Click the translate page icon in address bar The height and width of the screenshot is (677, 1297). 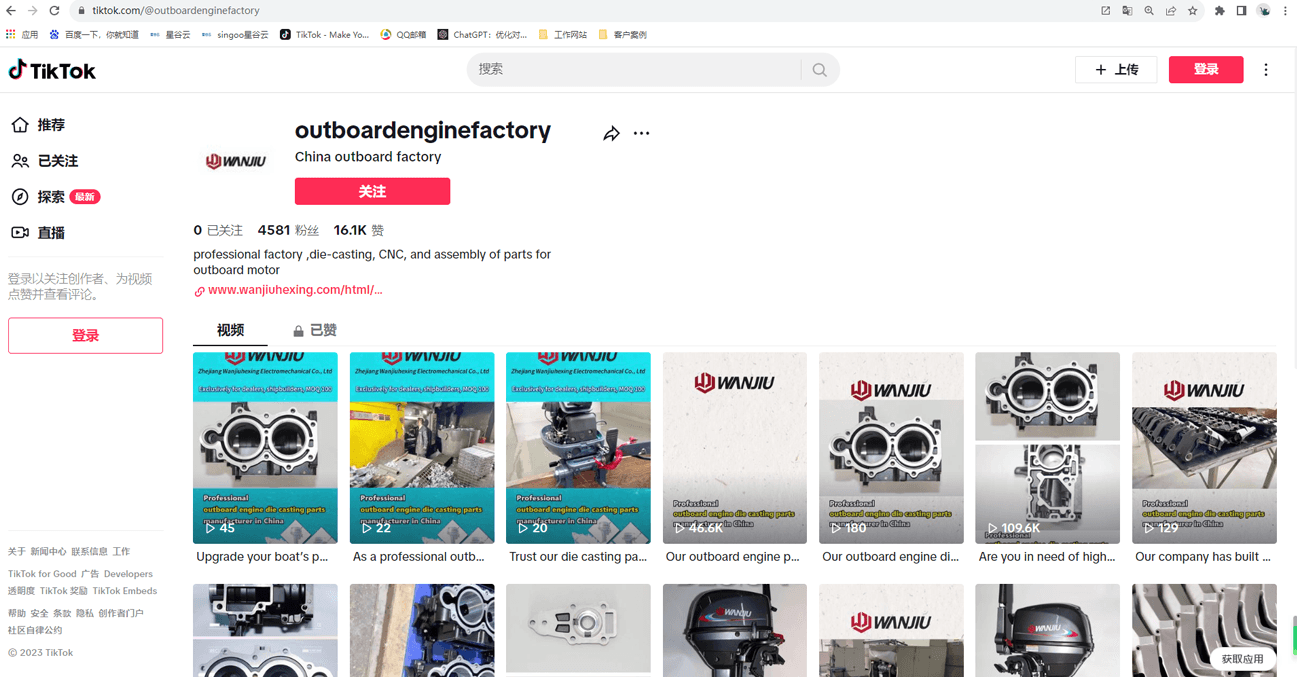pyautogui.click(x=1127, y=11)
